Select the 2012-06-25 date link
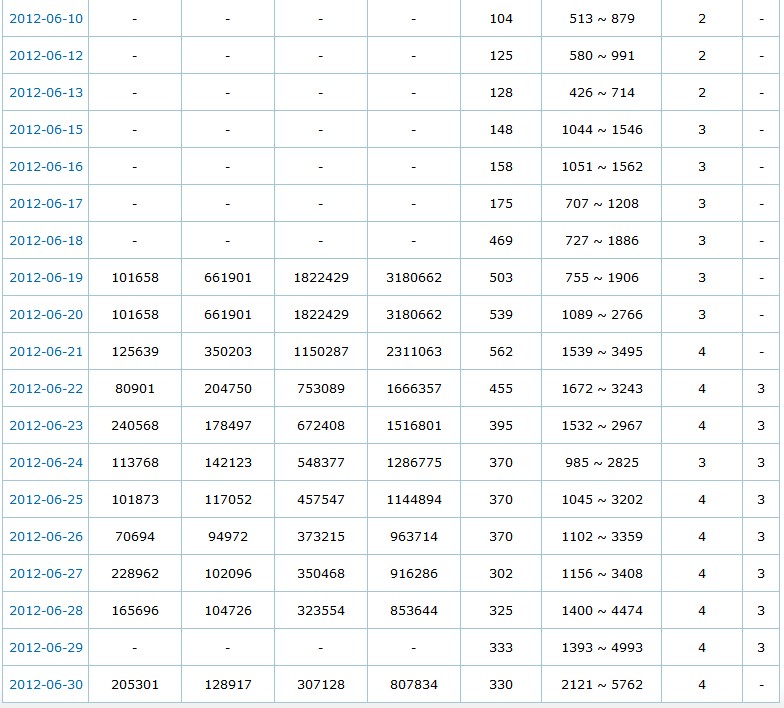784x708 pixels. coord(46,500)
